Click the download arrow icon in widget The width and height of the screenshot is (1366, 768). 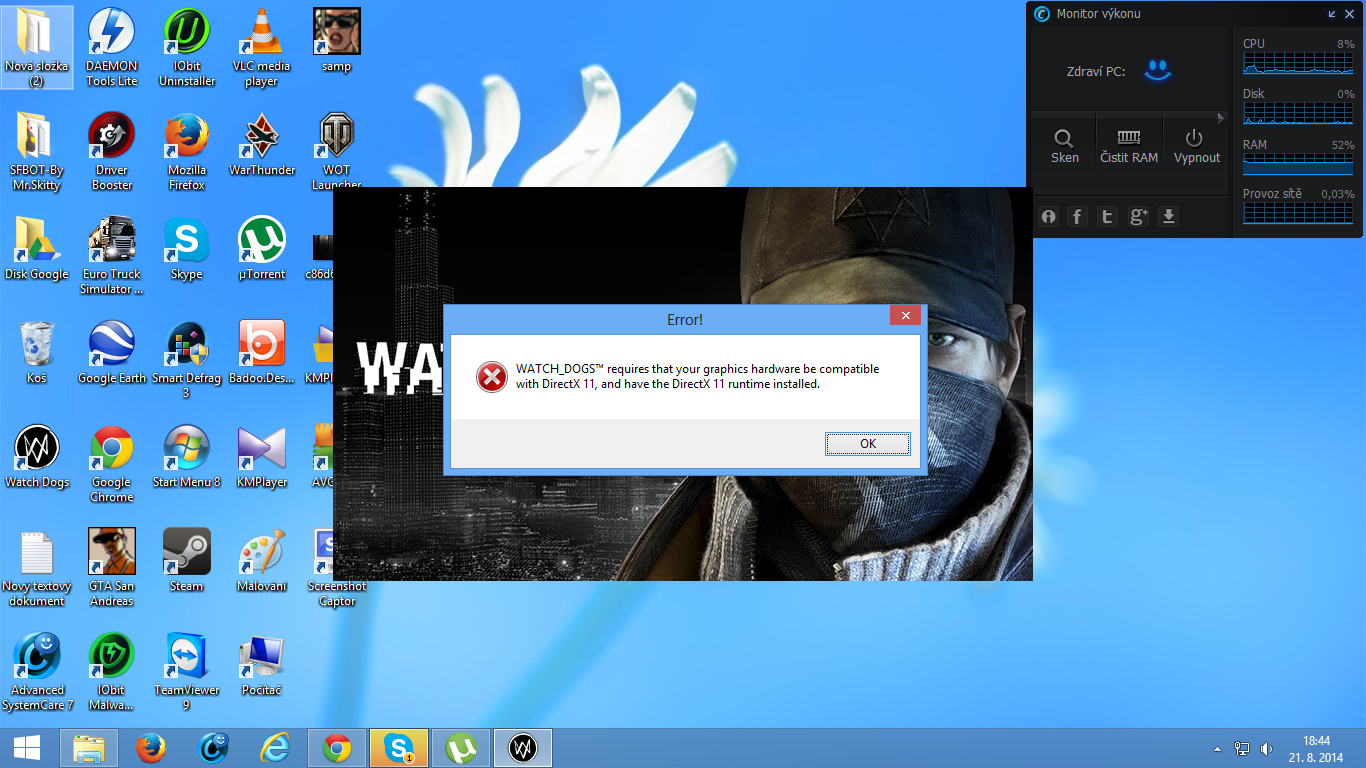[1168, 217]
